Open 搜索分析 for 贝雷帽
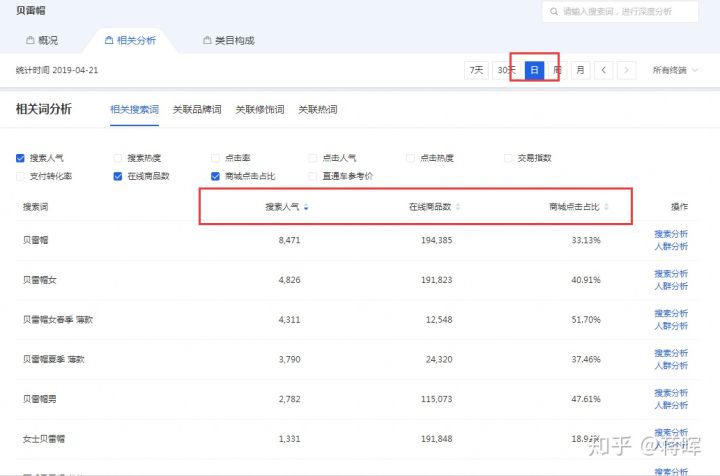This screenshot has height=476, width=720. click(x=671, y=234)
